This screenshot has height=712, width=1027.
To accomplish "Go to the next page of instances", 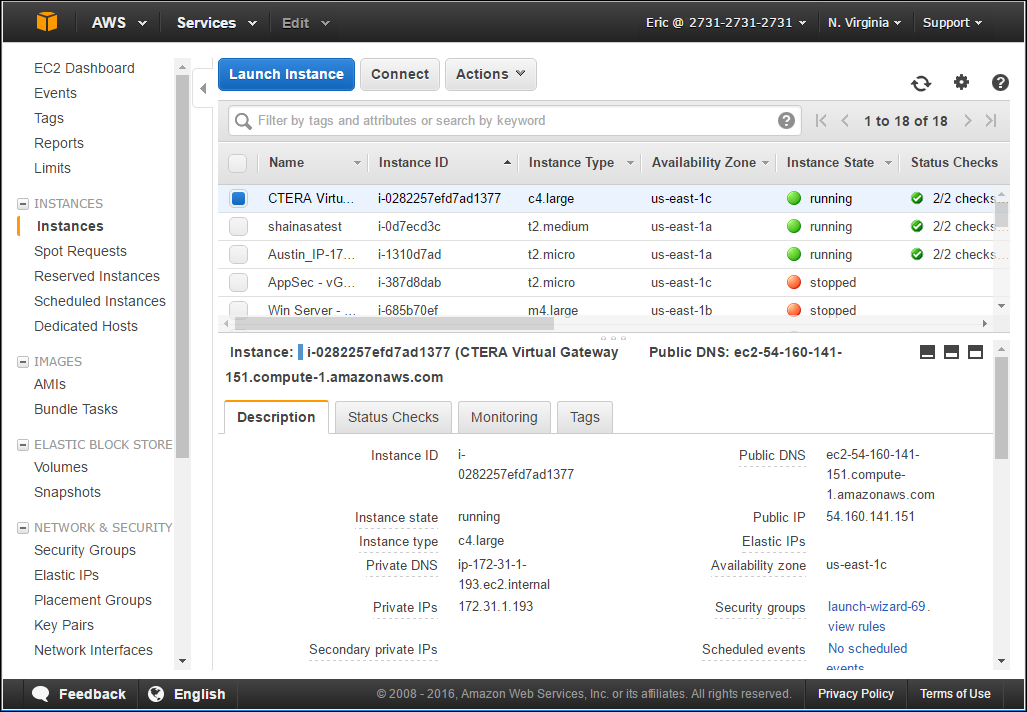I will tap(967, 121).
